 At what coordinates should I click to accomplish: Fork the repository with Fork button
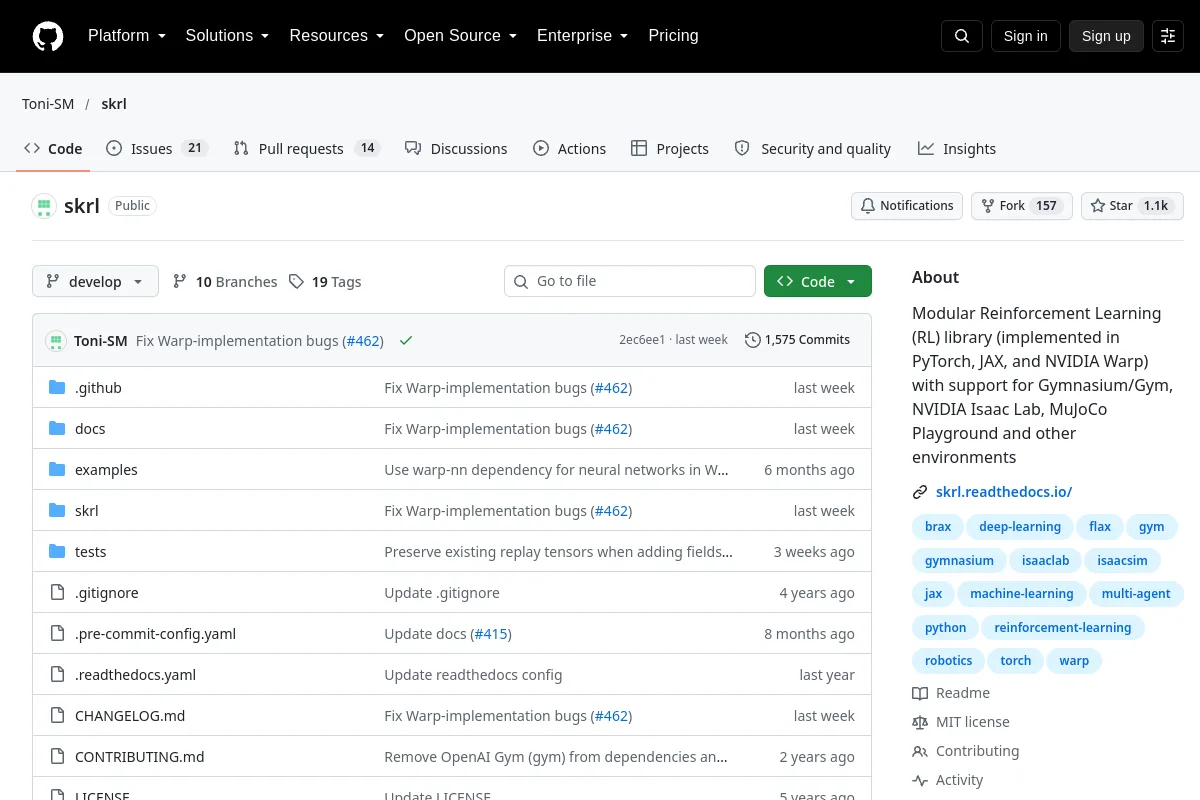[1022, 206]
